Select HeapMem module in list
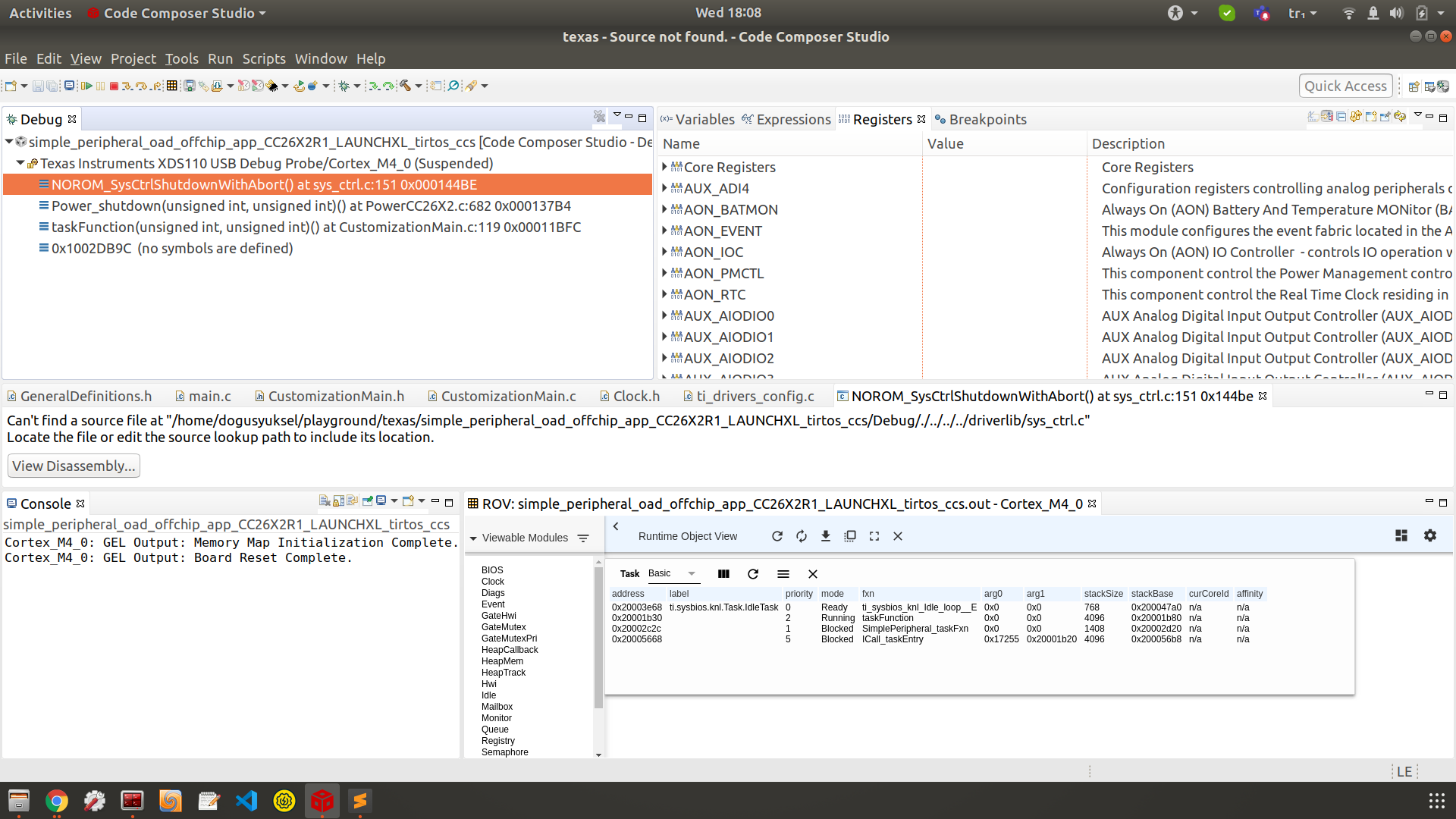Screen dimensions: 1456x819 [502, 661]
